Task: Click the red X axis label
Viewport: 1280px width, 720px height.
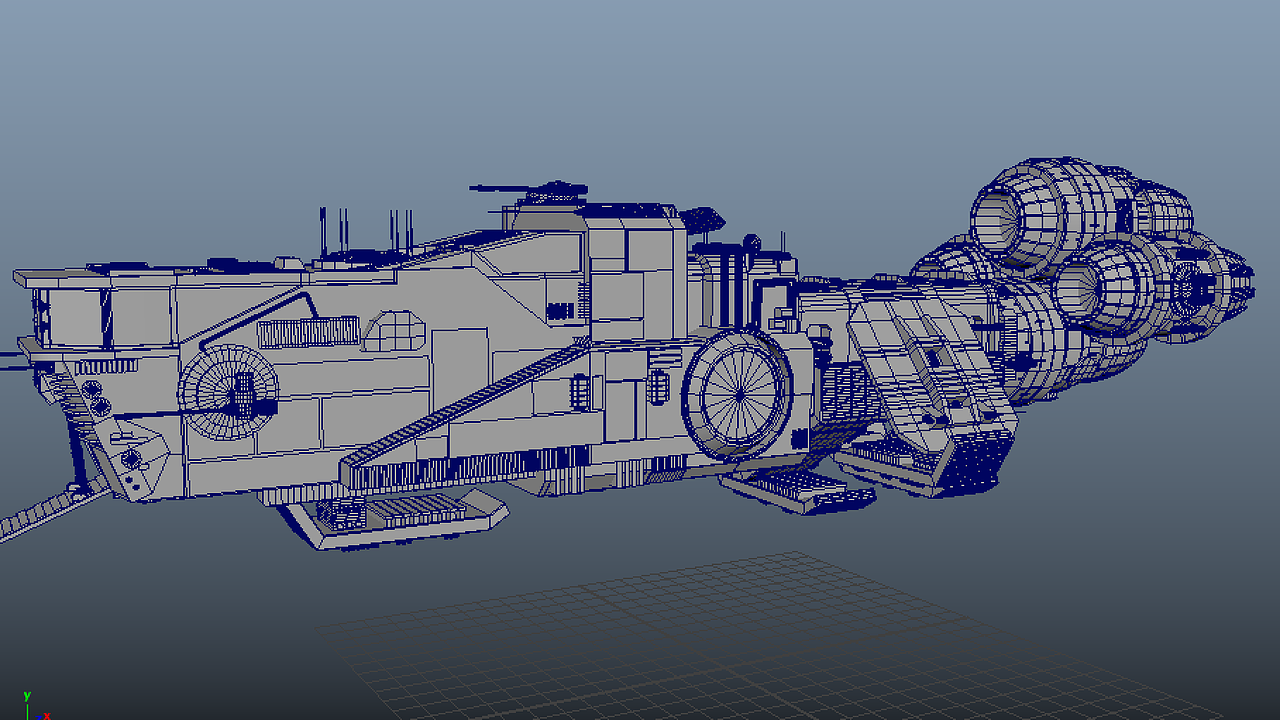Action: [46, 715]
